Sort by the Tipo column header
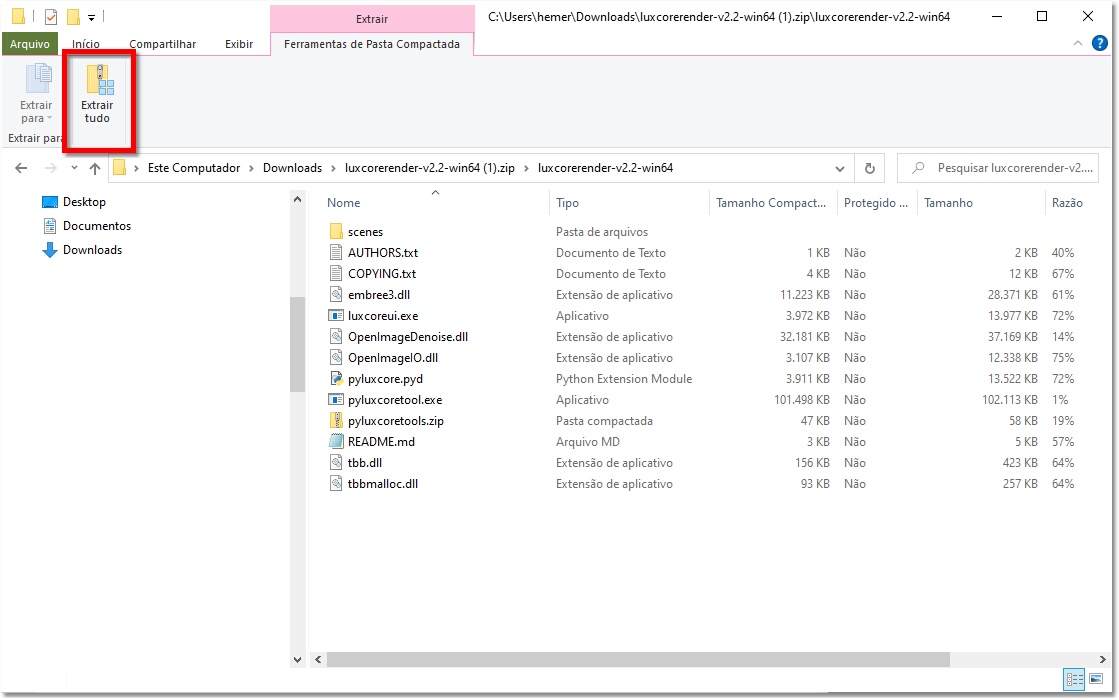The width and height of the screenshot is (1119, 700). point(629,203)
